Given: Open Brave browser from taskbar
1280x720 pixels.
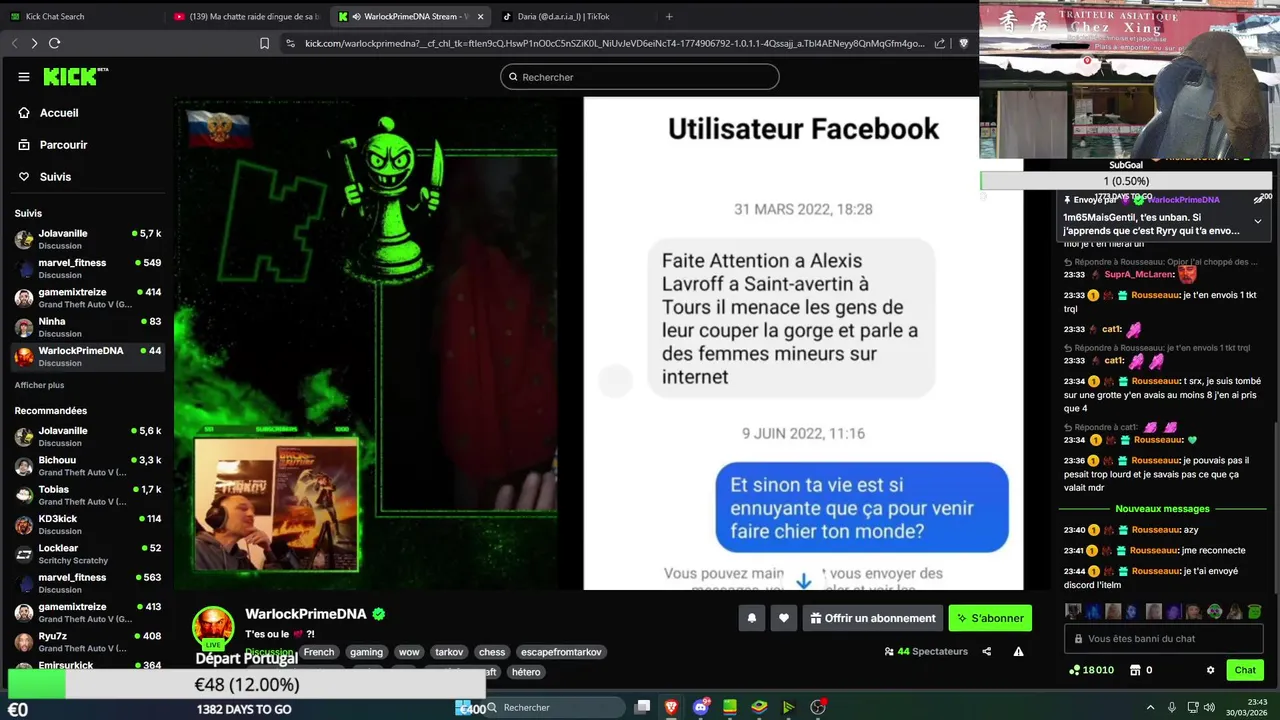Looking at the screenshot, I should [671, 707].
